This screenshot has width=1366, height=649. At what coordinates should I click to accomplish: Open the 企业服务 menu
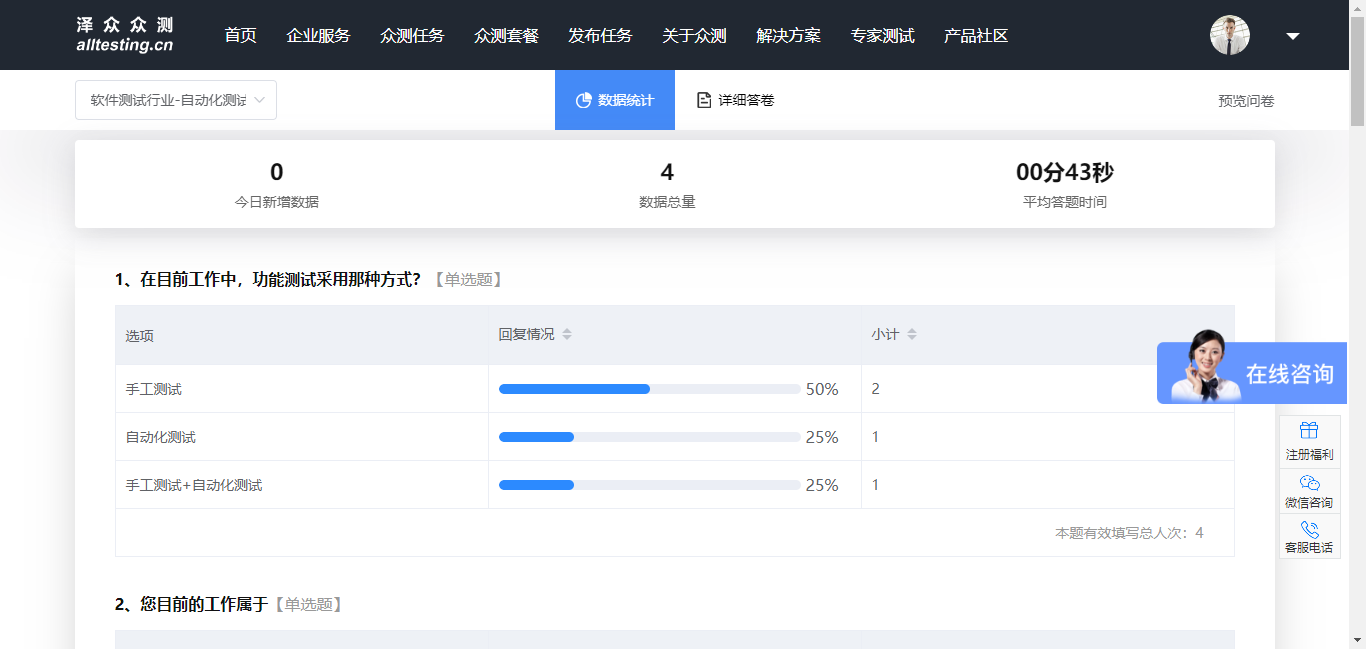tap(318, 35)
